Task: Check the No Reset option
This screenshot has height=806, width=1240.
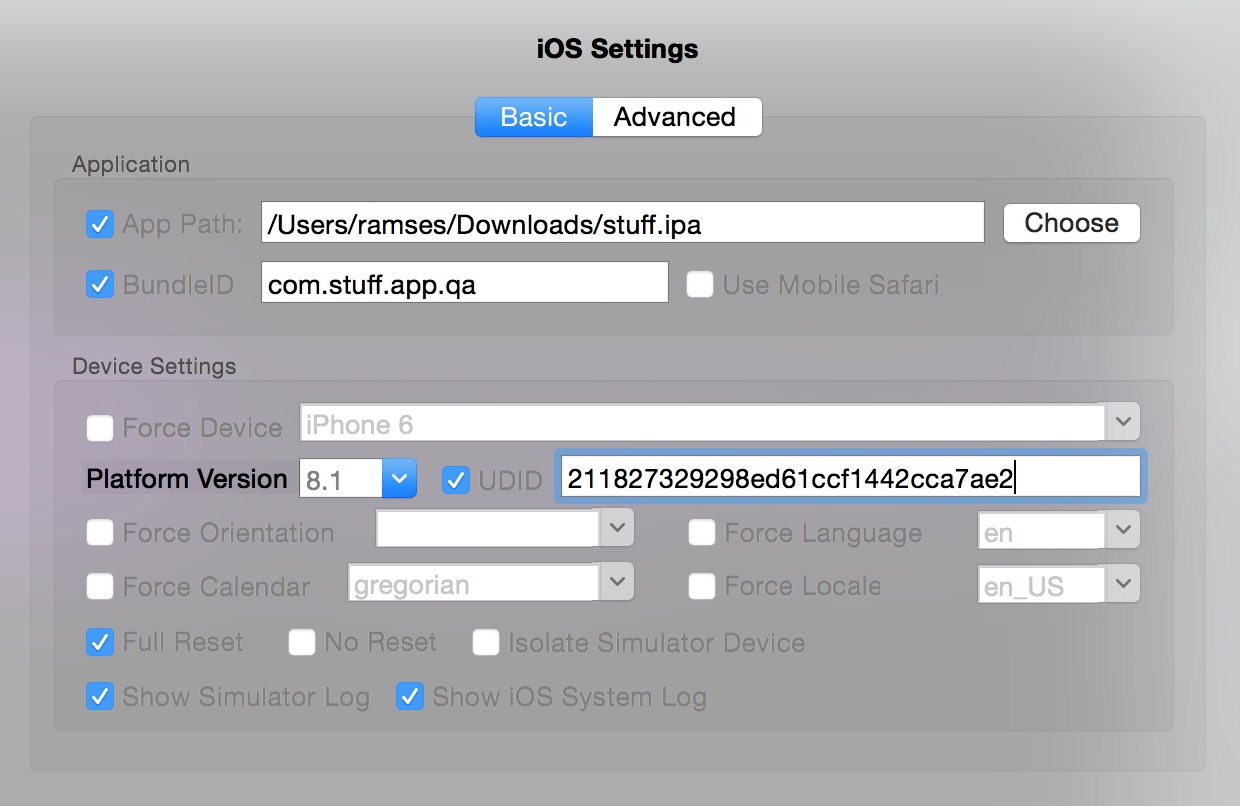Action: tap(302, 642)
